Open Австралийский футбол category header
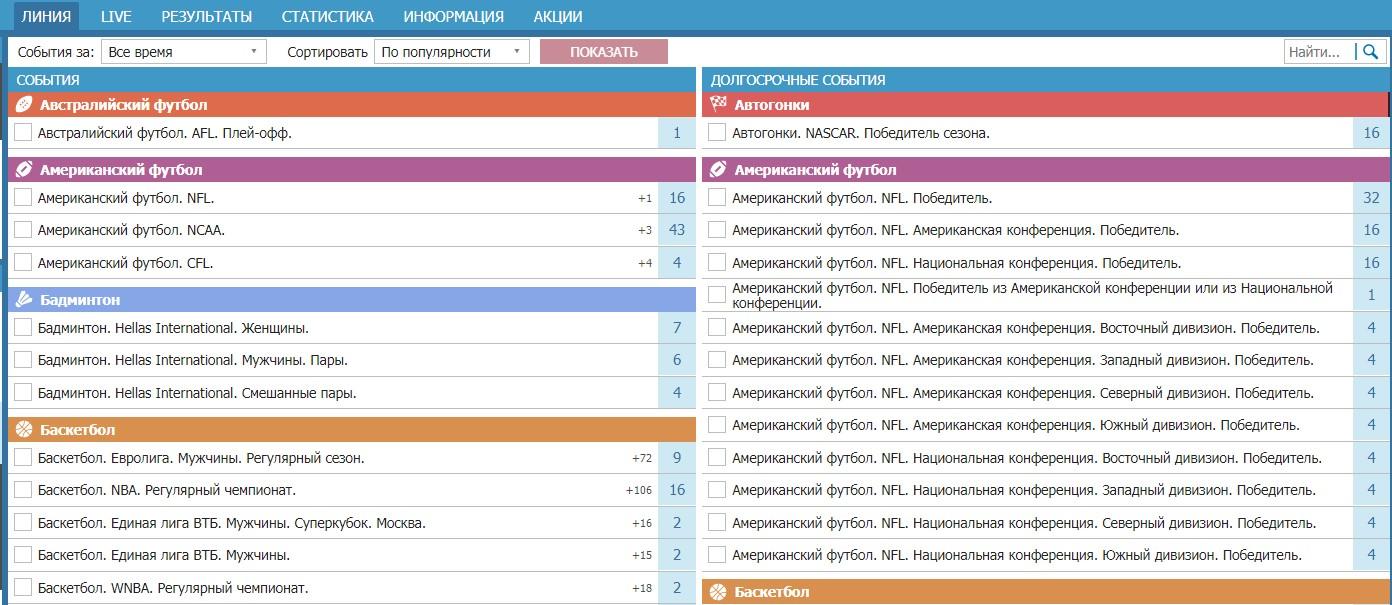This screenshot has width=1392, height=605. [x=351, y=105]
